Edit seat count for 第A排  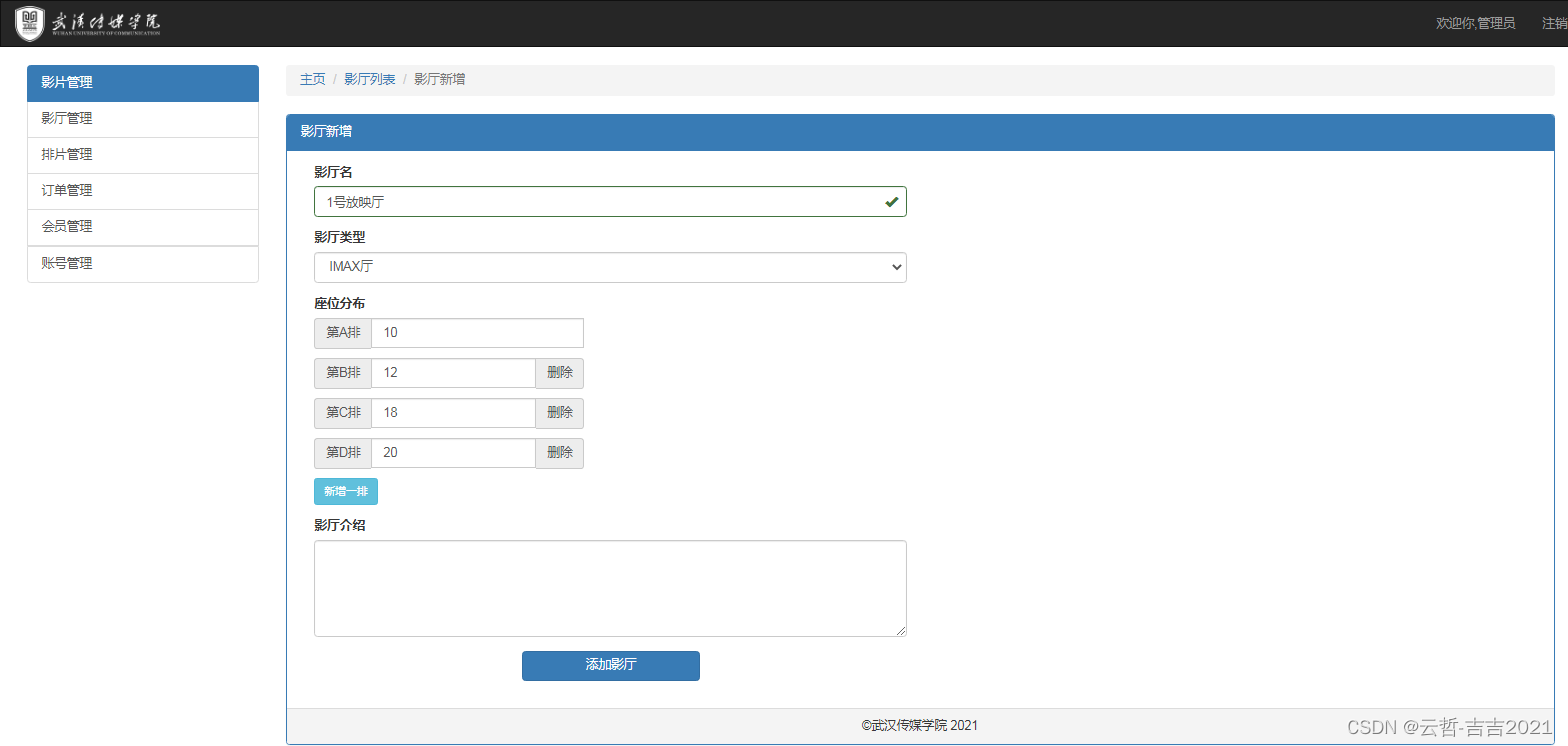pos(477,333)
